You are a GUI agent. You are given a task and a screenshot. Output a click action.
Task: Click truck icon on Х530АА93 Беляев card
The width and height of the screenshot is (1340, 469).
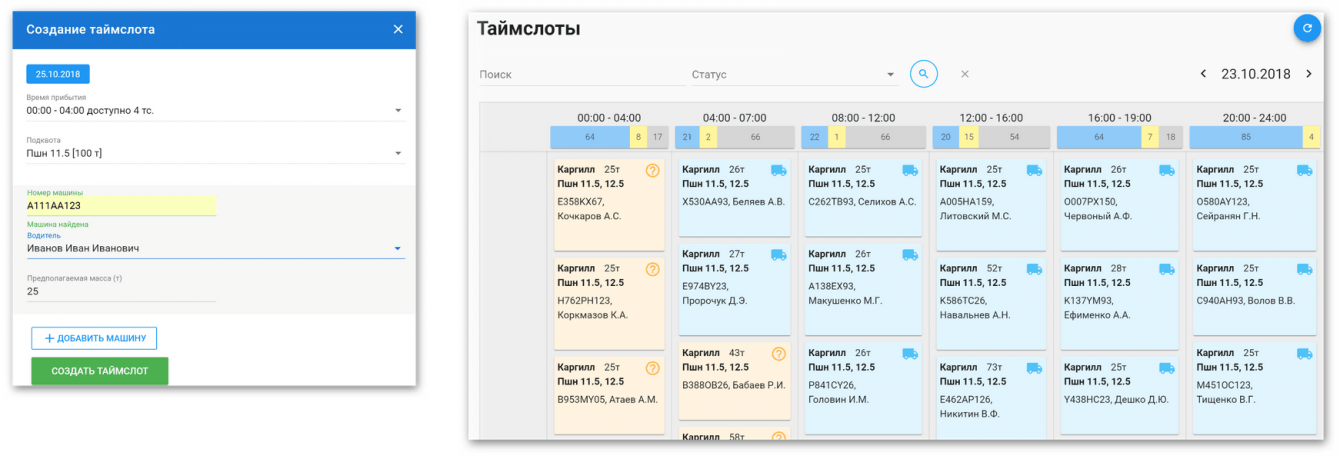pyautogui.click(x=778, y=171)
